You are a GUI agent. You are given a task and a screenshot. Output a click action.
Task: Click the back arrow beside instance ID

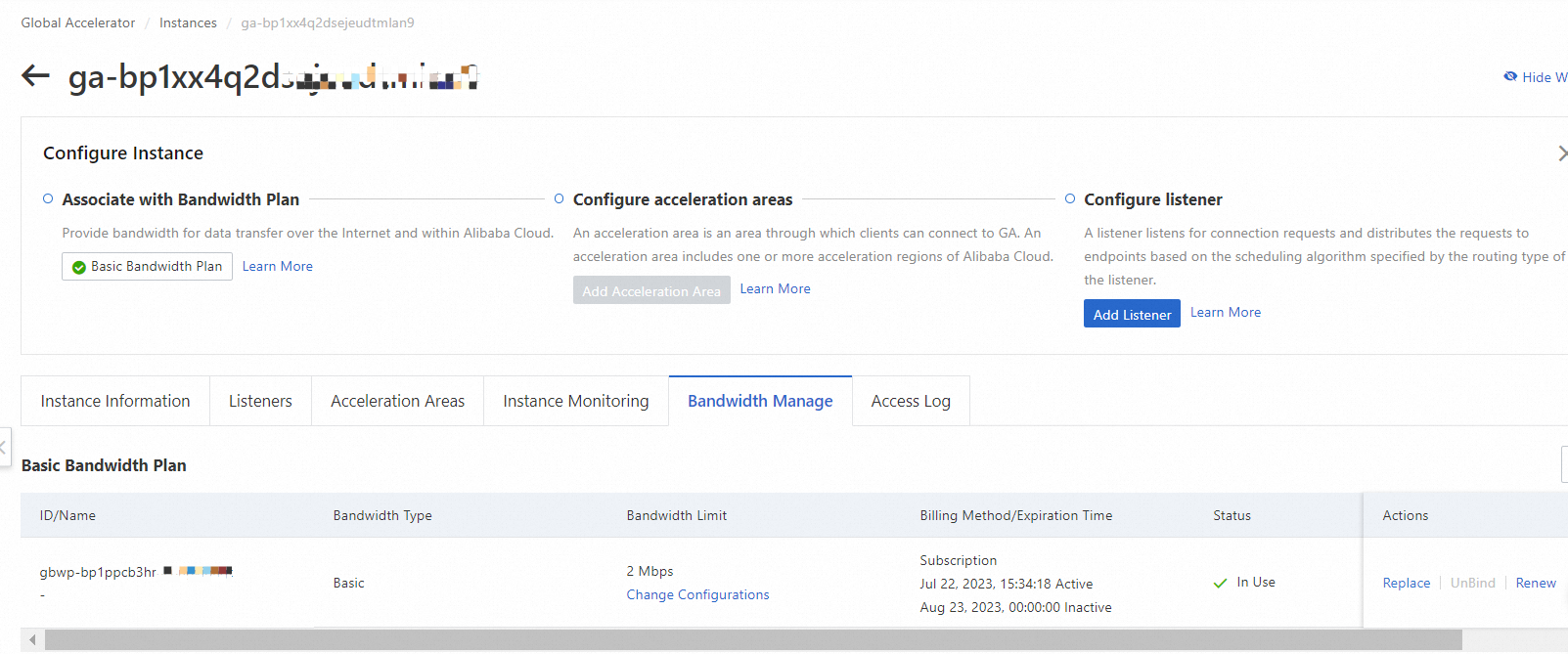click(35, 75)
